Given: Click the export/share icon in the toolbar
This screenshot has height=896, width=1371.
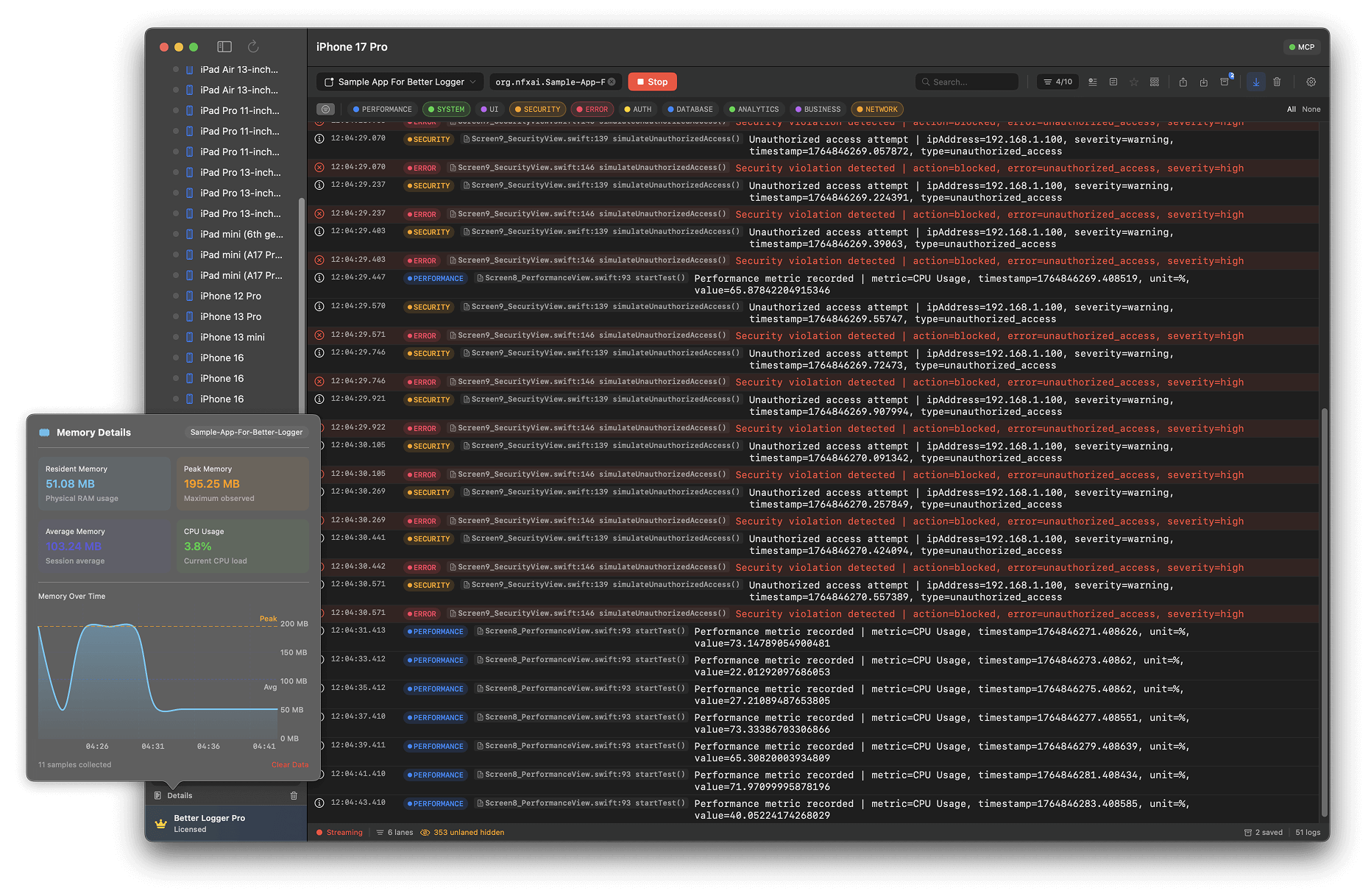Looking at the screenshot, I should (1183, 82).
